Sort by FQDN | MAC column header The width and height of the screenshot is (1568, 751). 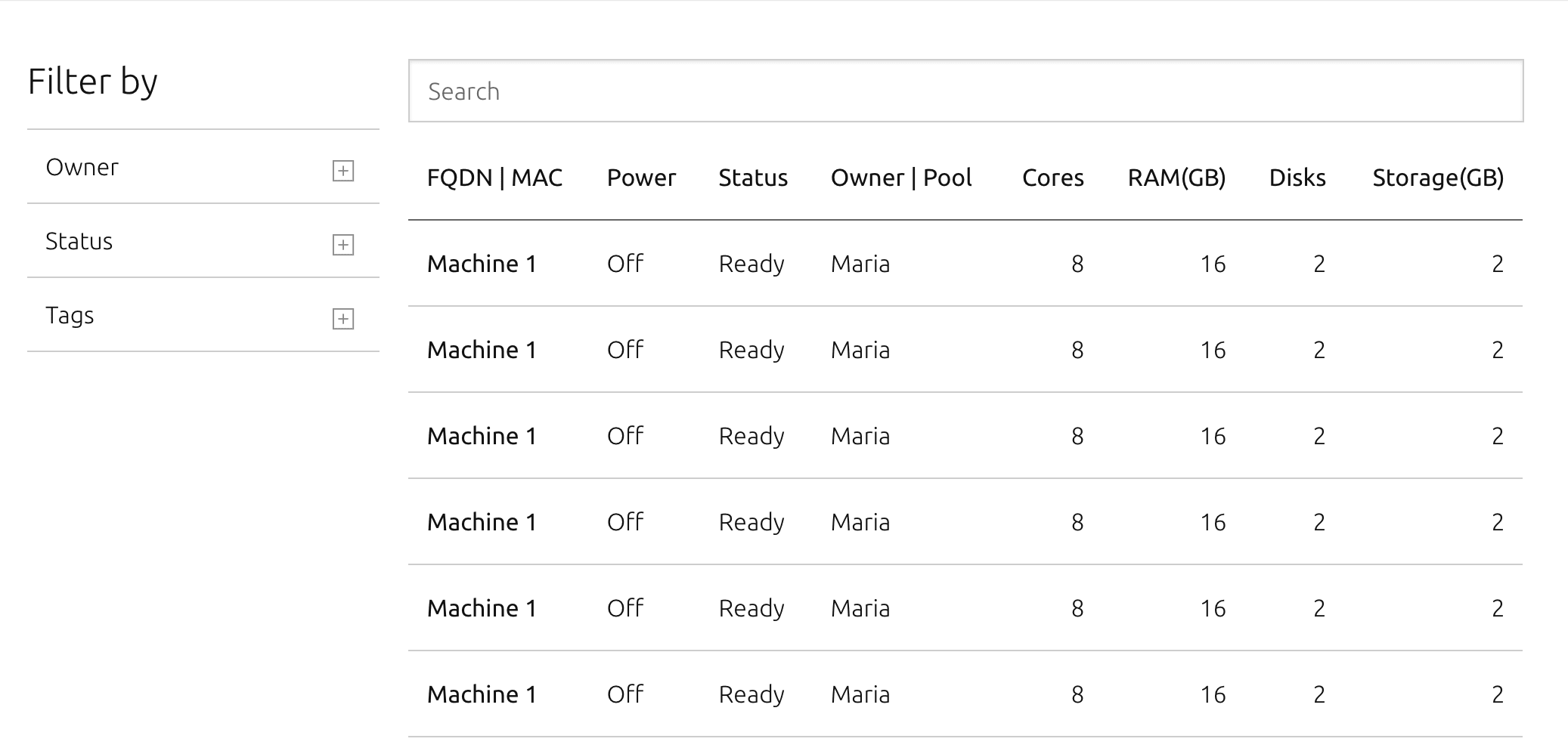[494, 178]
